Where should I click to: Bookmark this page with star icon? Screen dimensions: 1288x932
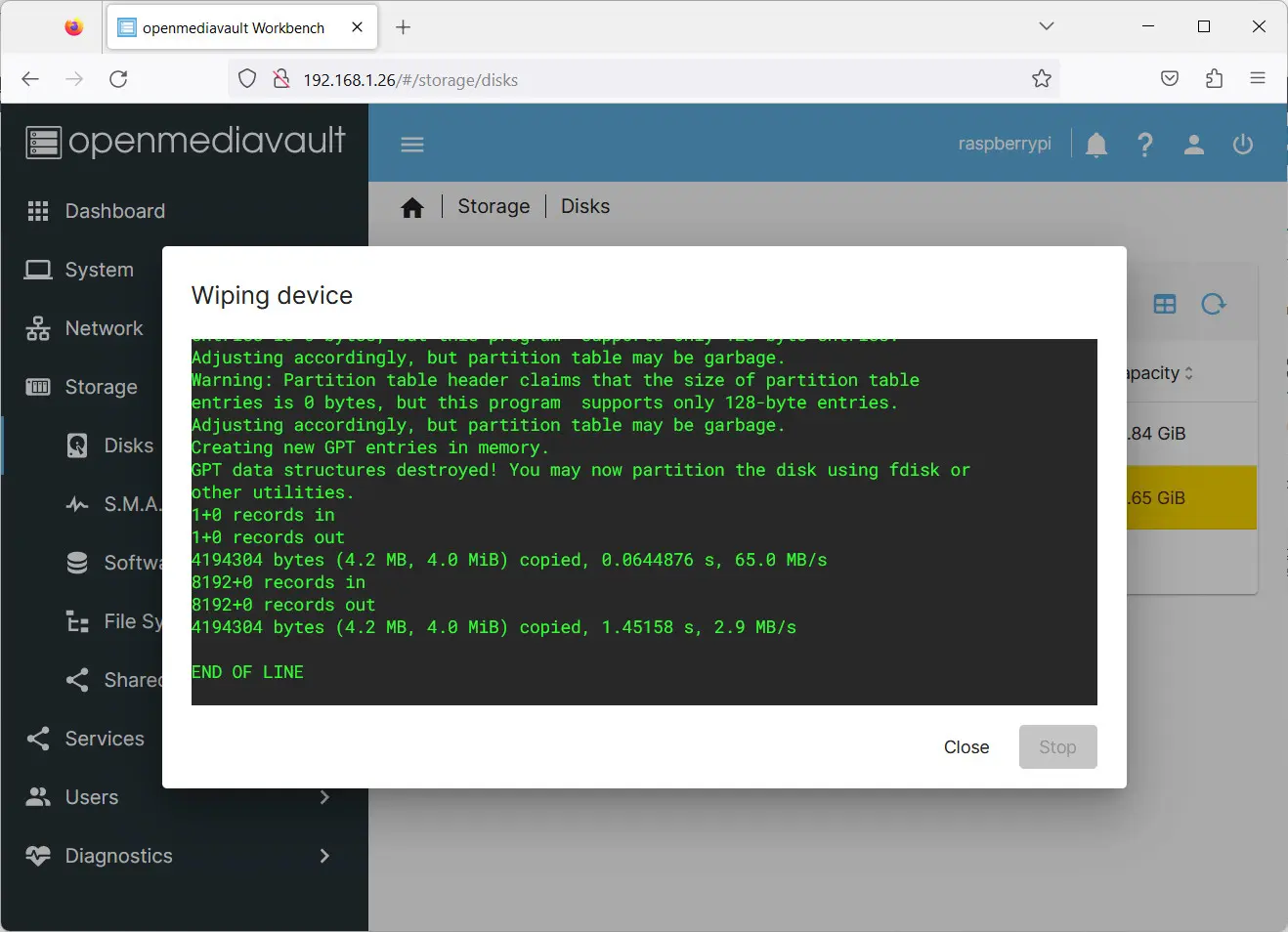[1042, 79]
